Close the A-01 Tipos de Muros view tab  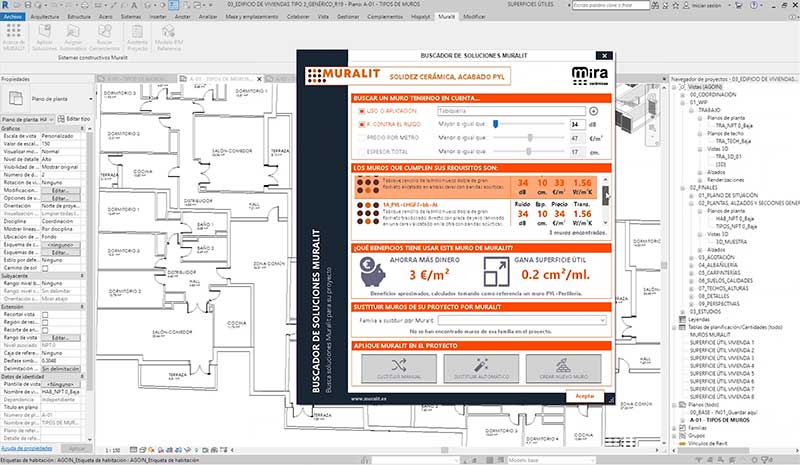[259, 79]
